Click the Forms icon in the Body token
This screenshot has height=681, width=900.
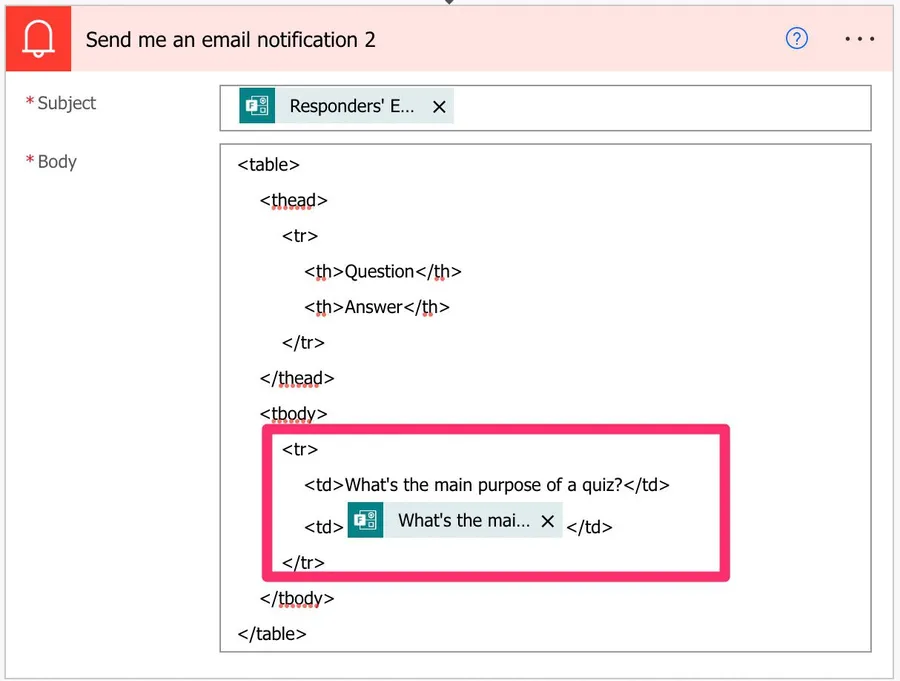tap(365, 521)
